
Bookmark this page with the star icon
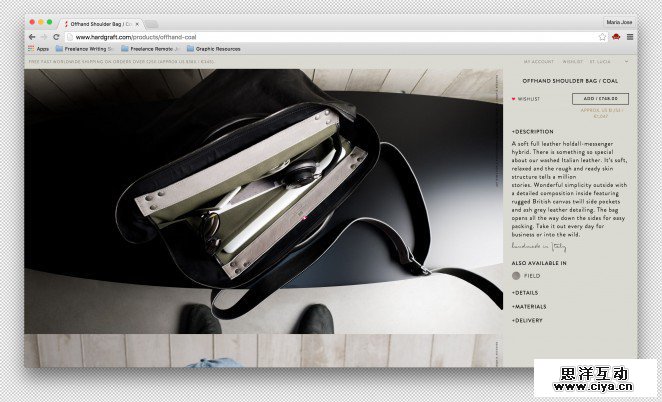click(x=602, y=36)
